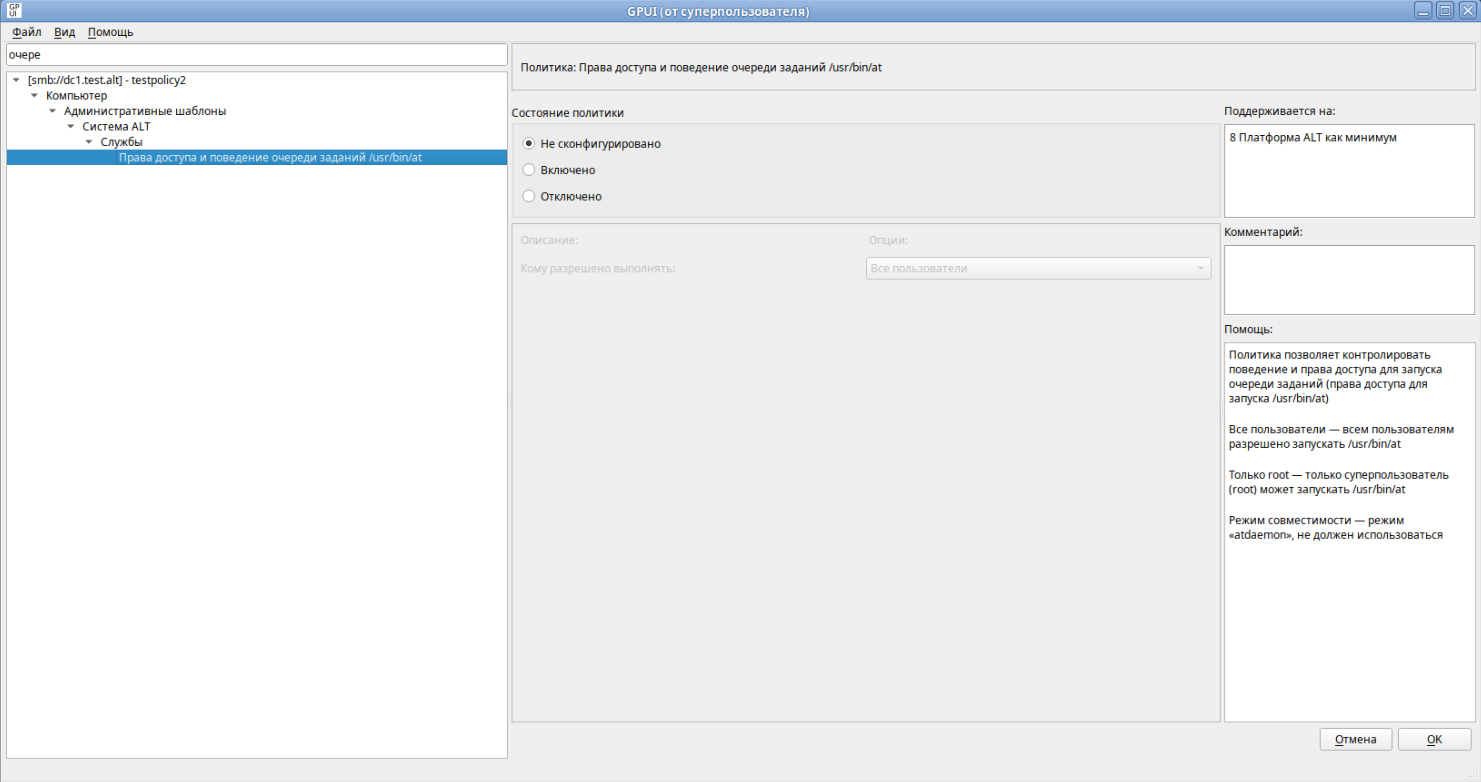This screenshot has height=782, width=1481.
Task: Select Административные шаблоны in the tree
Action: [145, 111]
